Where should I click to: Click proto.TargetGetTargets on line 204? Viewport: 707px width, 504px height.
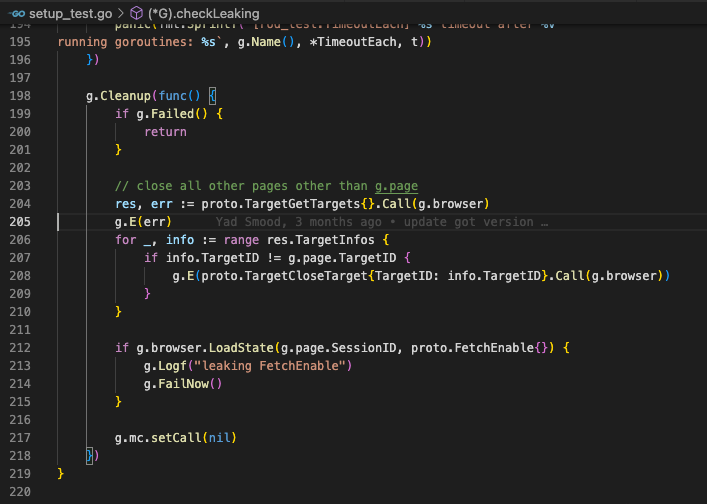point(280,204)
